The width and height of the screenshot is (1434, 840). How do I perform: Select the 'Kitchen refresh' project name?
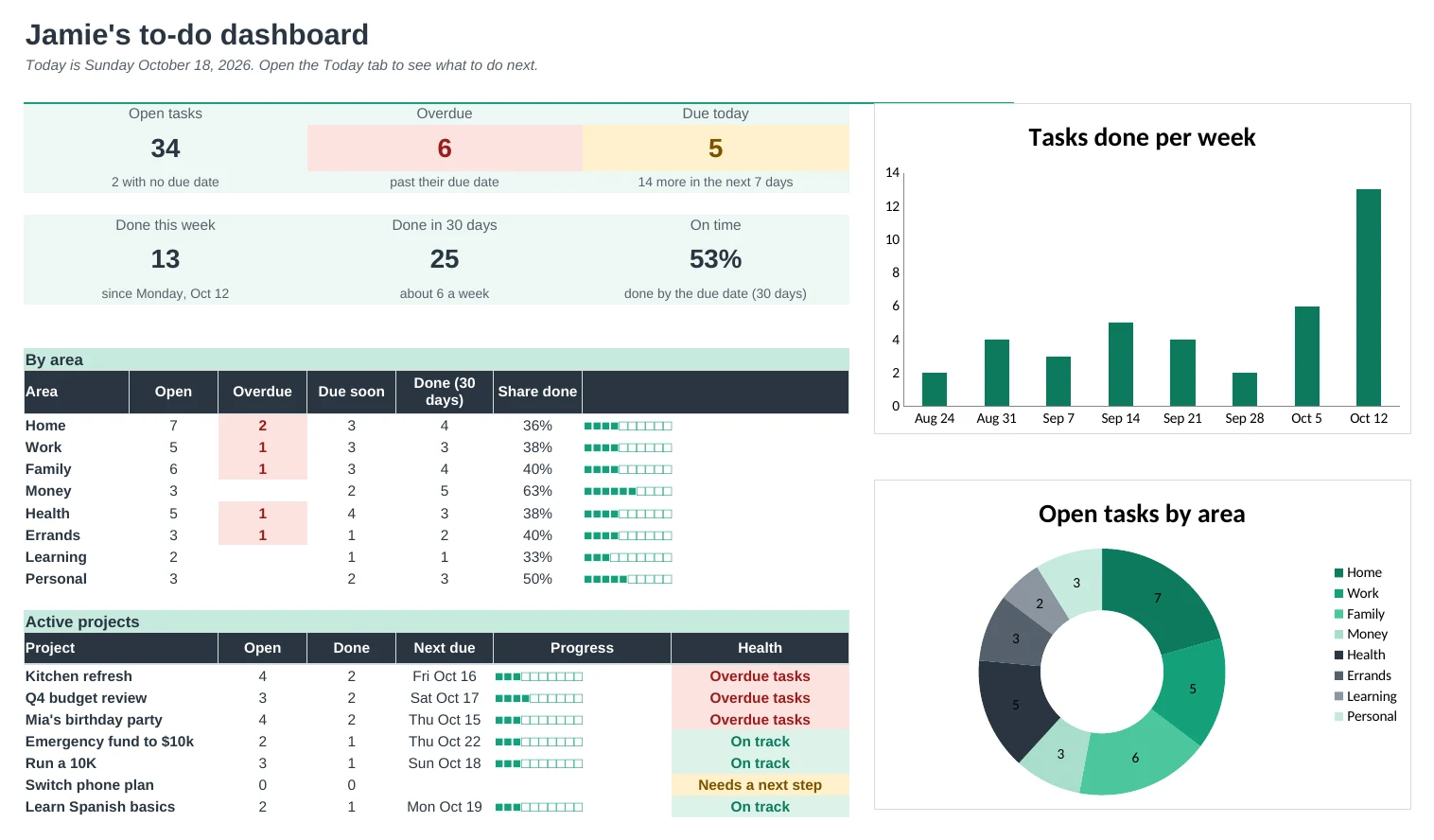(79, 676)
